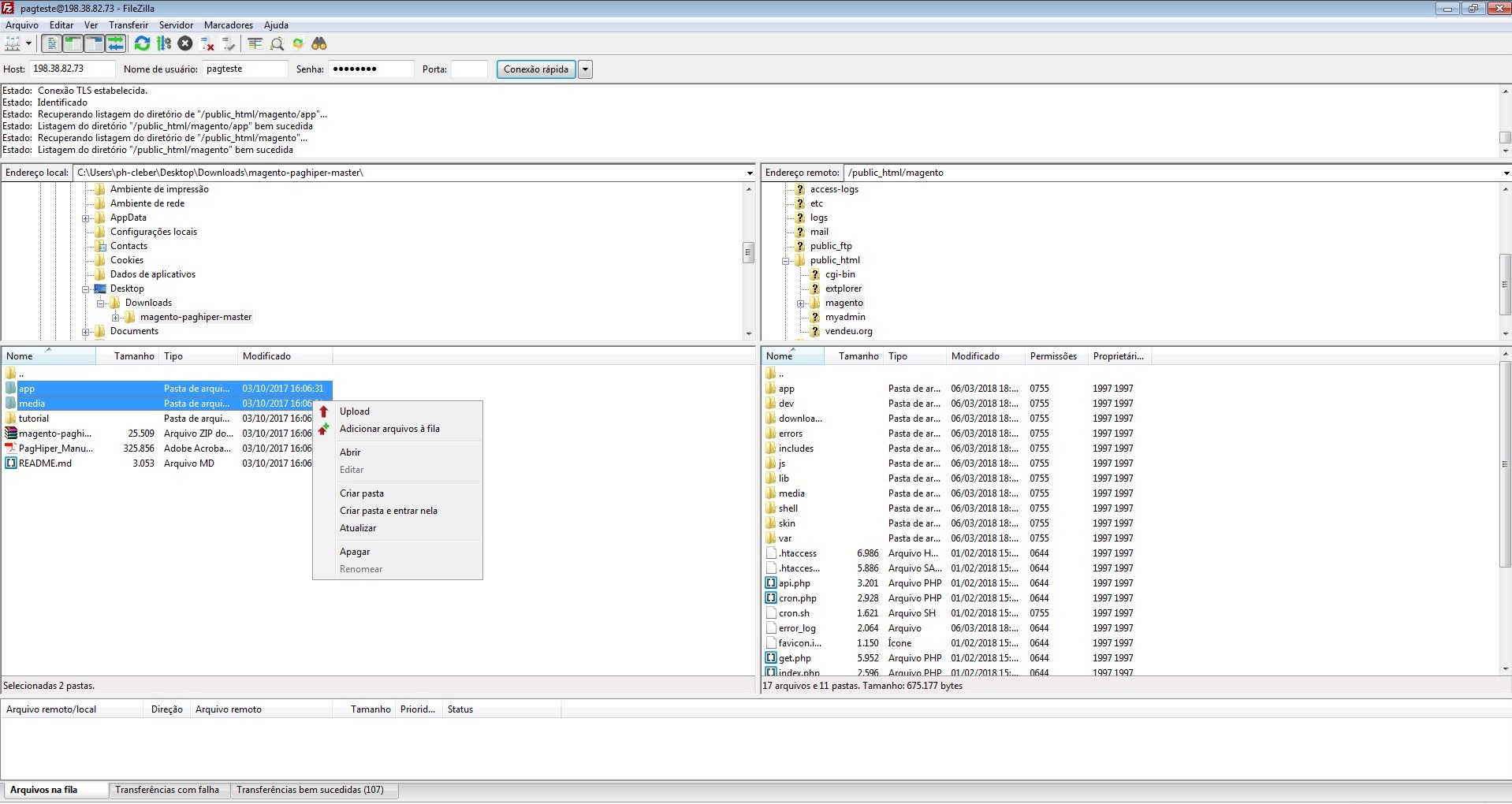The height and width of the screenshot is (804, 1512).
Task: Open the quick connect history dropdown
Action: point(586,69)
